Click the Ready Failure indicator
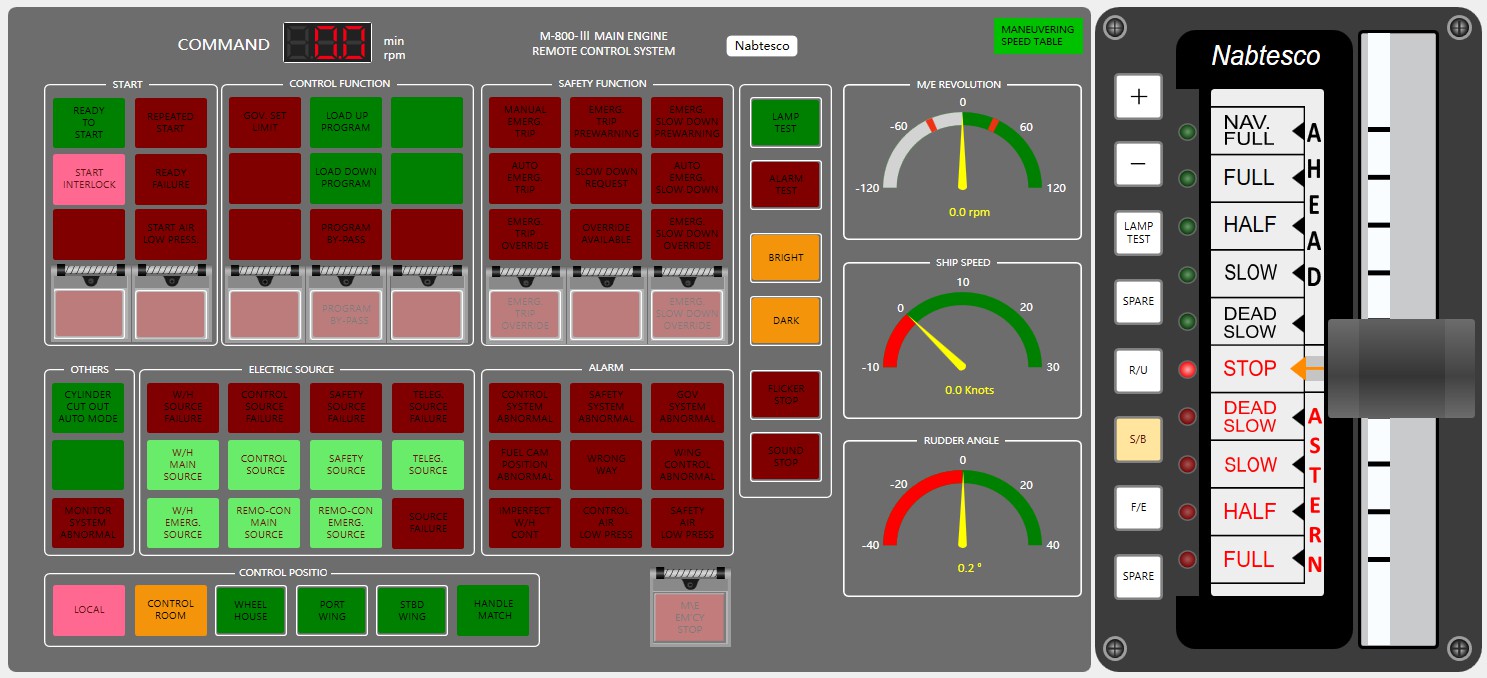Screen dimensions: 1487x678 pos(171,179)
